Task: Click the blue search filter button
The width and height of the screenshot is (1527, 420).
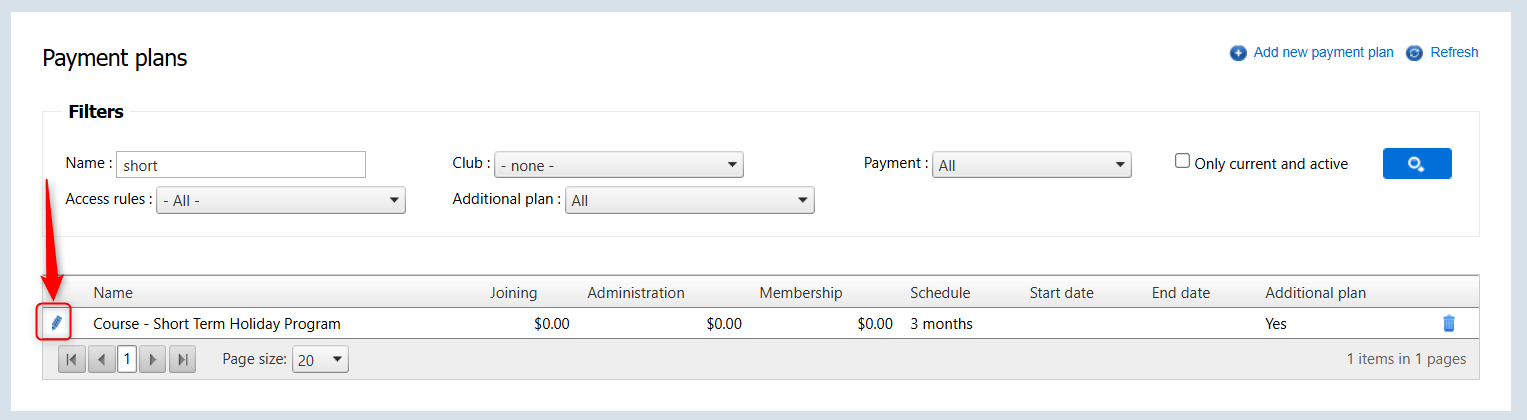Action: (x=1416, y=164)
